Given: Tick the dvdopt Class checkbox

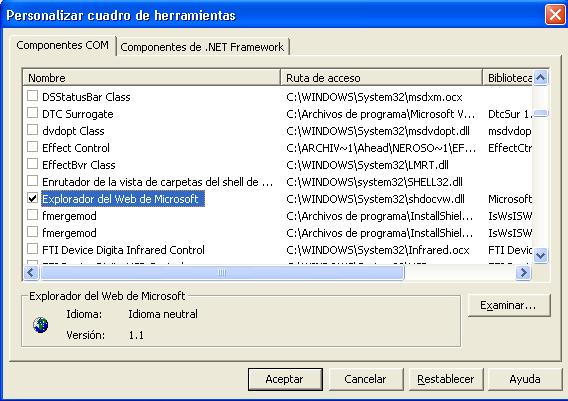Looking at the screenshot, I should tap(33, 130).
